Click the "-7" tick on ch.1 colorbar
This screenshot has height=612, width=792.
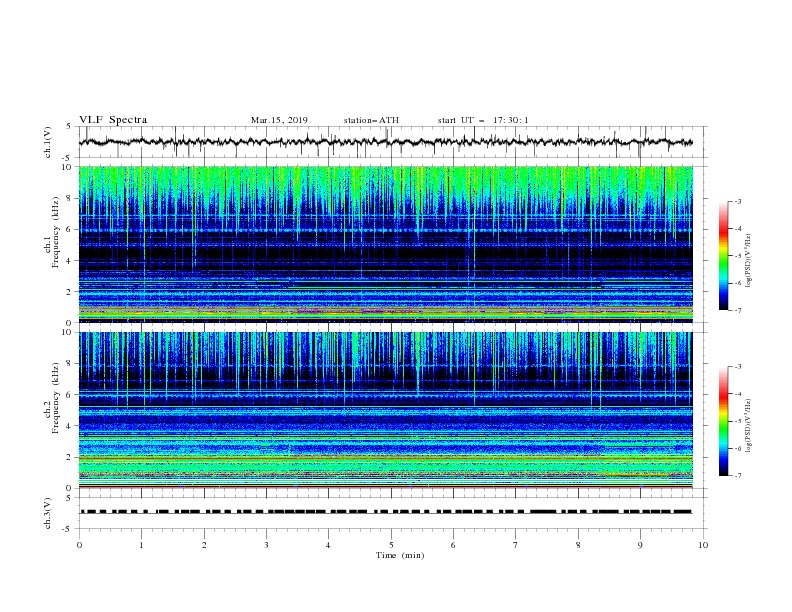click(x=738, y=310)
